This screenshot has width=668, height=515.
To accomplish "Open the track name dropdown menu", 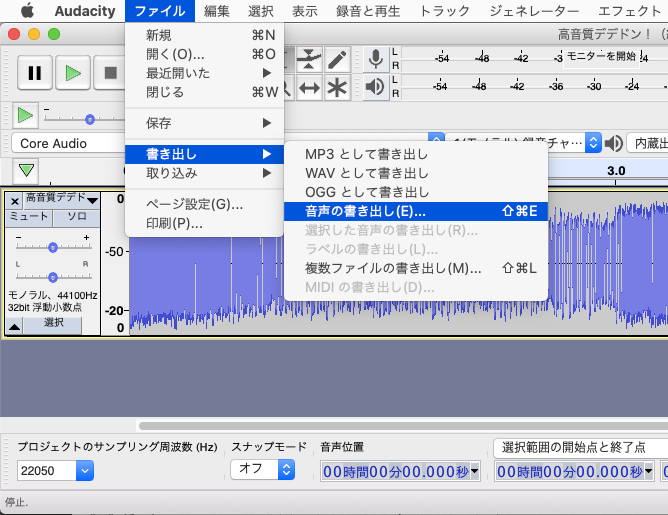I will point(61,199).
